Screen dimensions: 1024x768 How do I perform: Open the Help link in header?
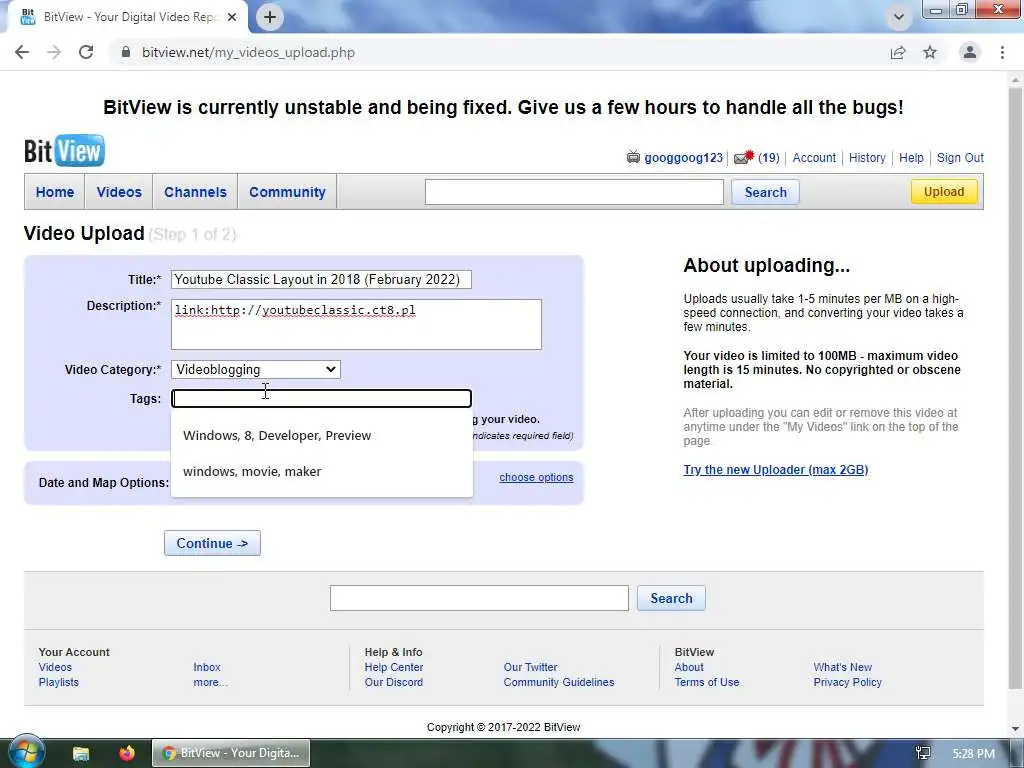[x=911, y=157]
